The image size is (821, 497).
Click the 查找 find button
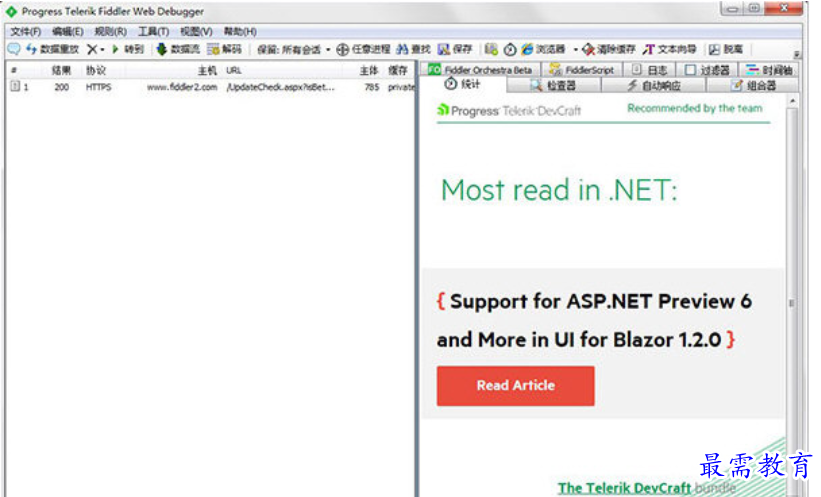pyautogui.click(x=413, y=49)
